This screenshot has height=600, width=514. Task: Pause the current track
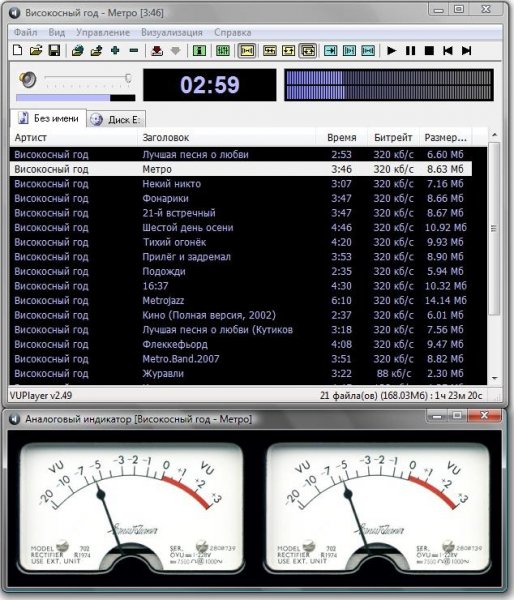point(410,51)
